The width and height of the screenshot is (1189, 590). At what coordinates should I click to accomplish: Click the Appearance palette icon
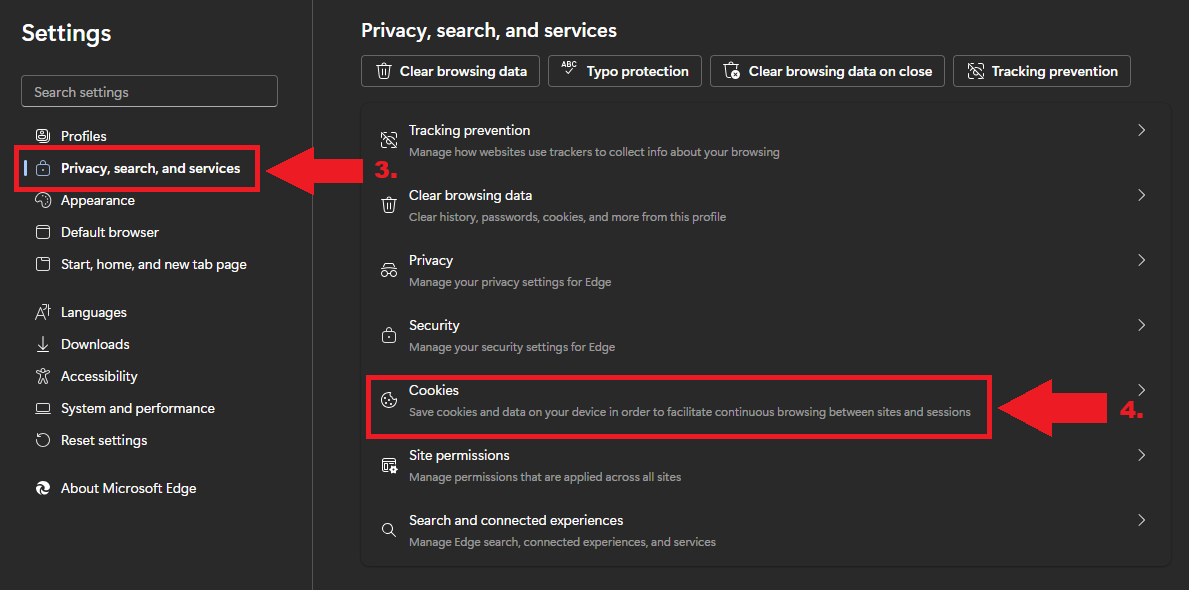43,200
